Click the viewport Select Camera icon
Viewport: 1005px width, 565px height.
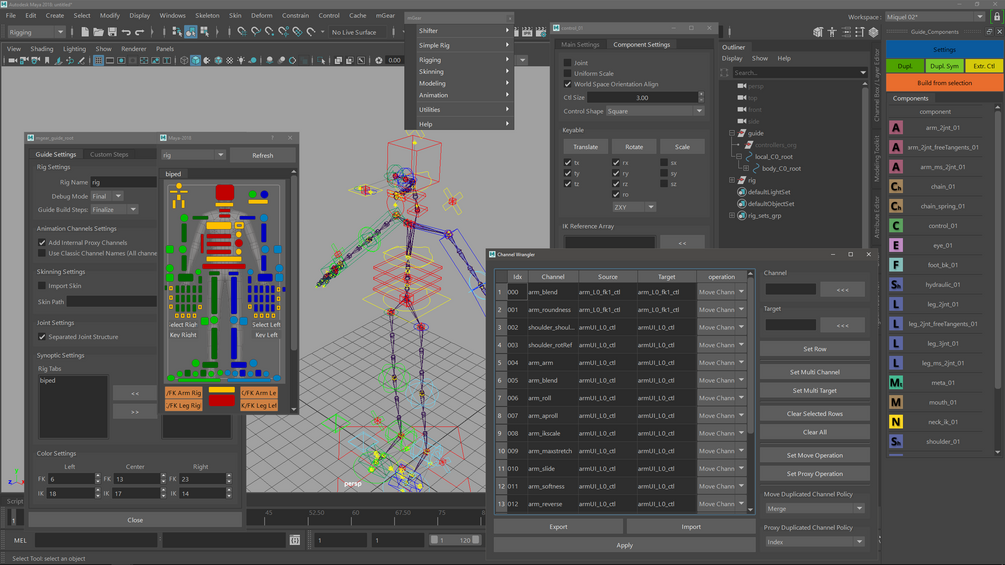[x=12, y=60]
